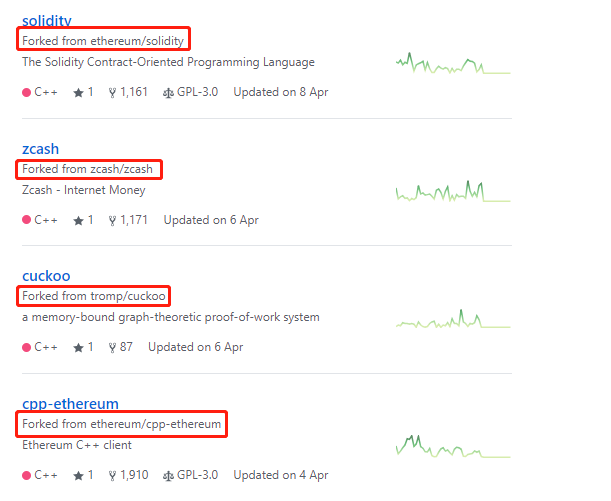Screen dimensions: 611x501
Task: Click the fork icon beside 1,161
Action: [112, 93]
